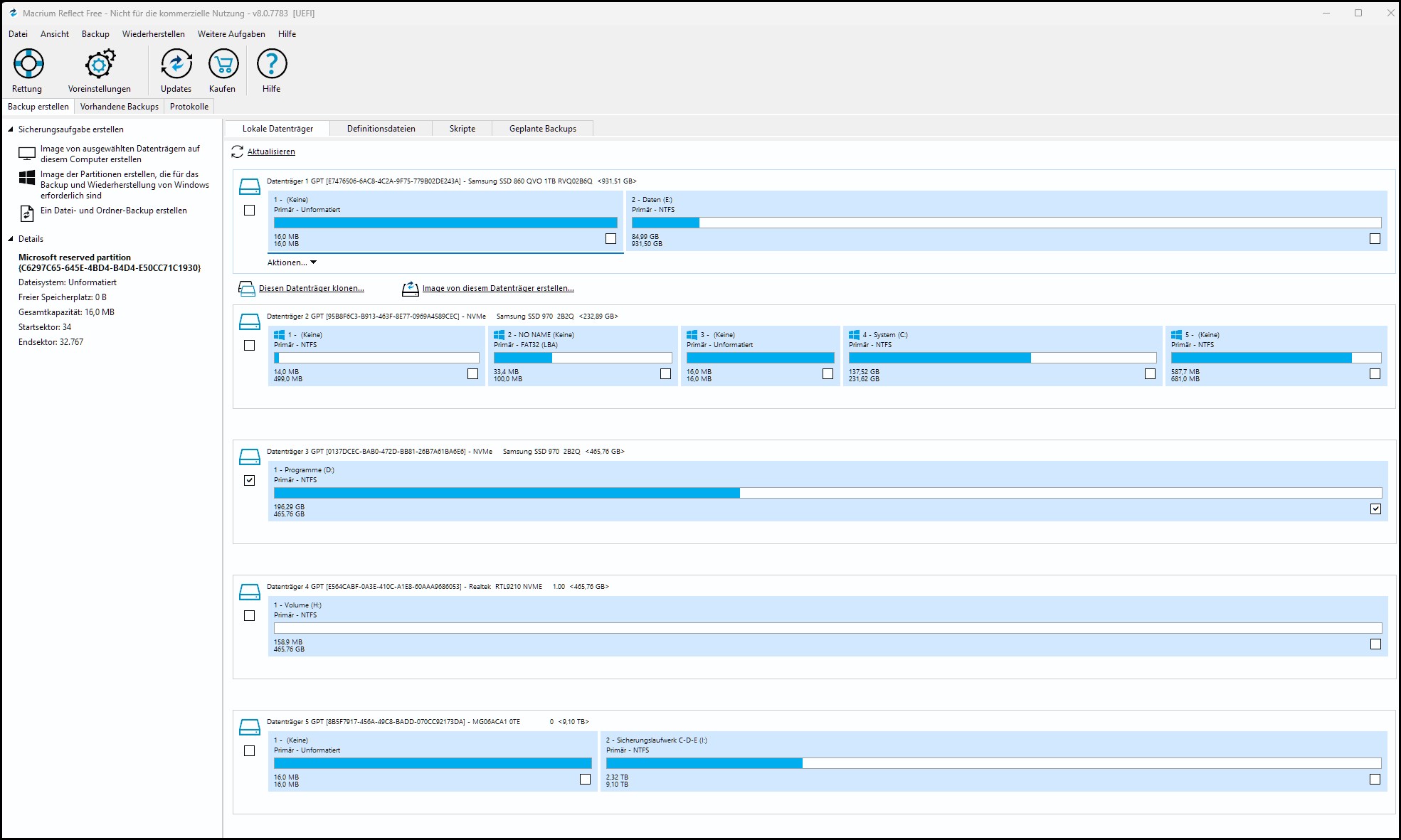The height and width of the screenshot is (840, 1401).
Task: Open Voreinstellungen gear icon
Action: 100,64
